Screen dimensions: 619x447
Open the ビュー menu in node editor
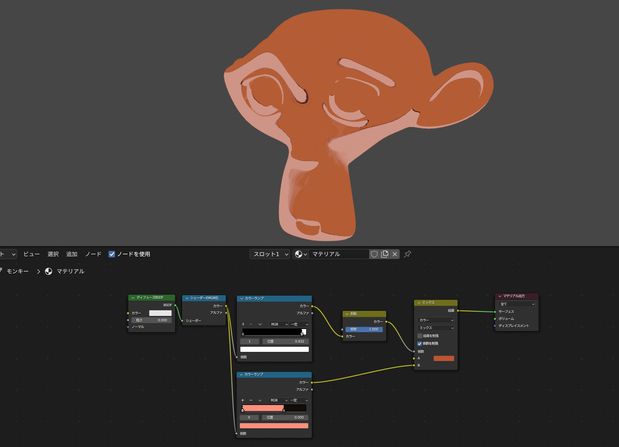click(x=31, y=254)
